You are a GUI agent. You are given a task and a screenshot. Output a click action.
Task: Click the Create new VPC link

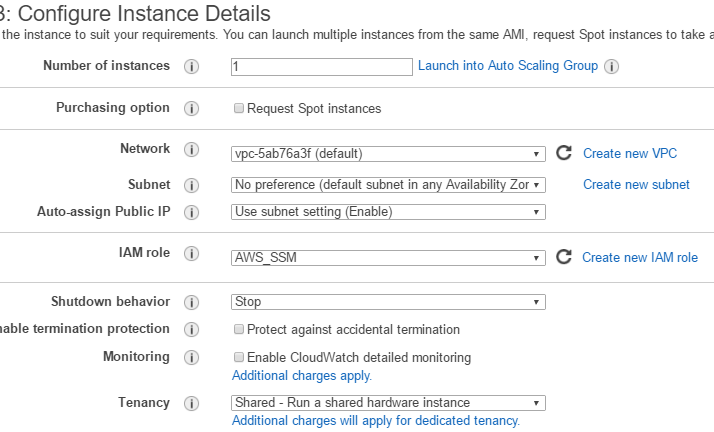pos(630,153)
